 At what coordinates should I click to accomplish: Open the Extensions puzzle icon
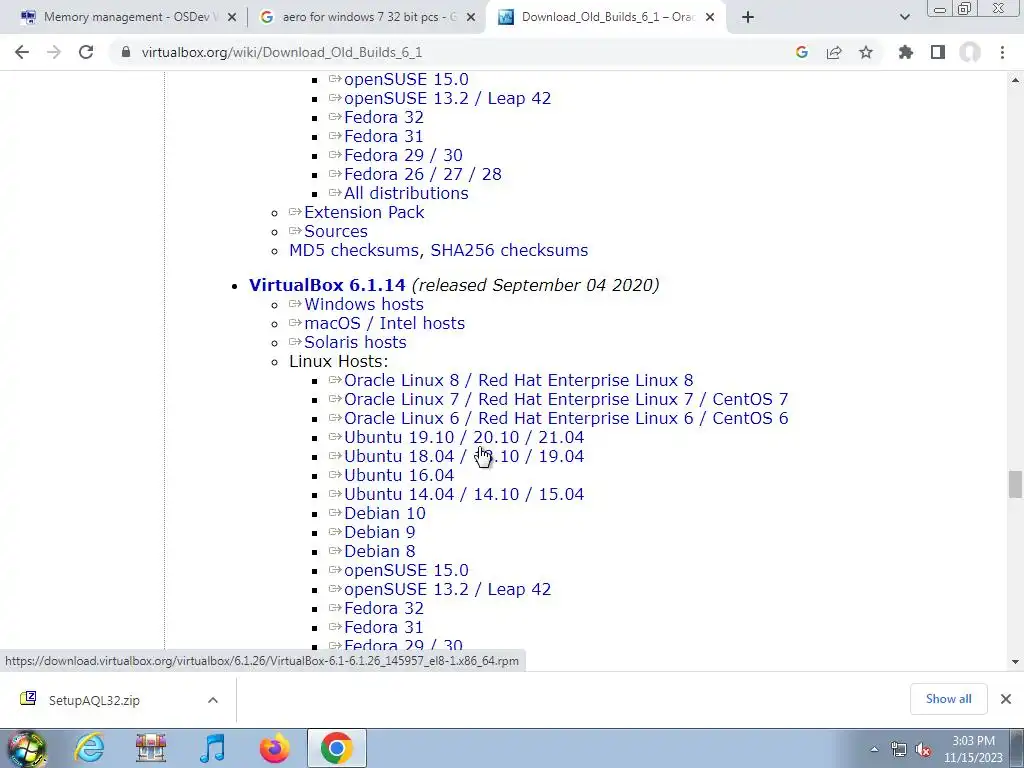[905, 52]
